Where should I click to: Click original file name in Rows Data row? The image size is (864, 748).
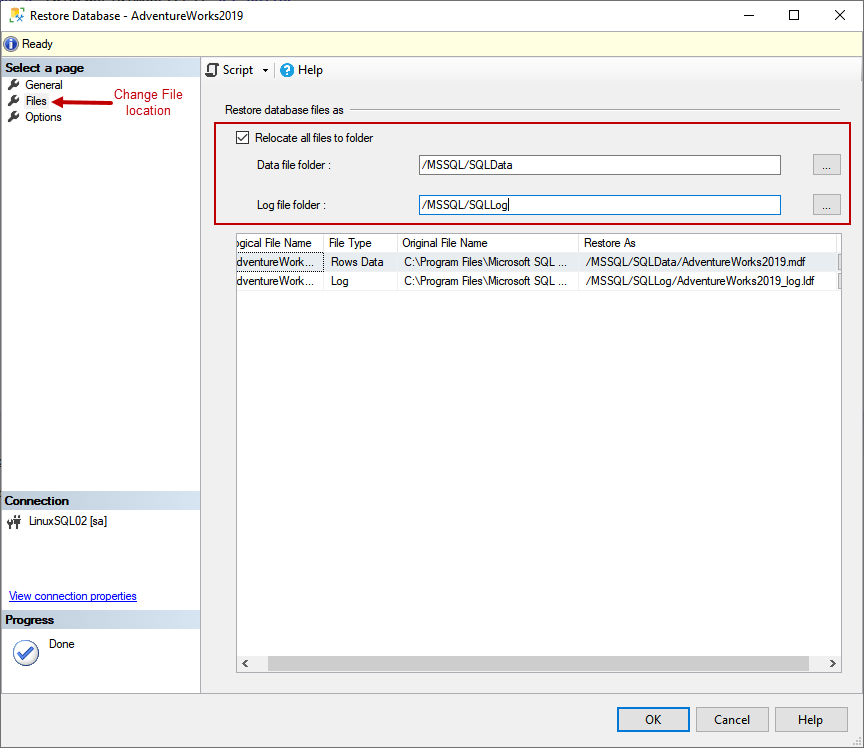click(488, 262)
